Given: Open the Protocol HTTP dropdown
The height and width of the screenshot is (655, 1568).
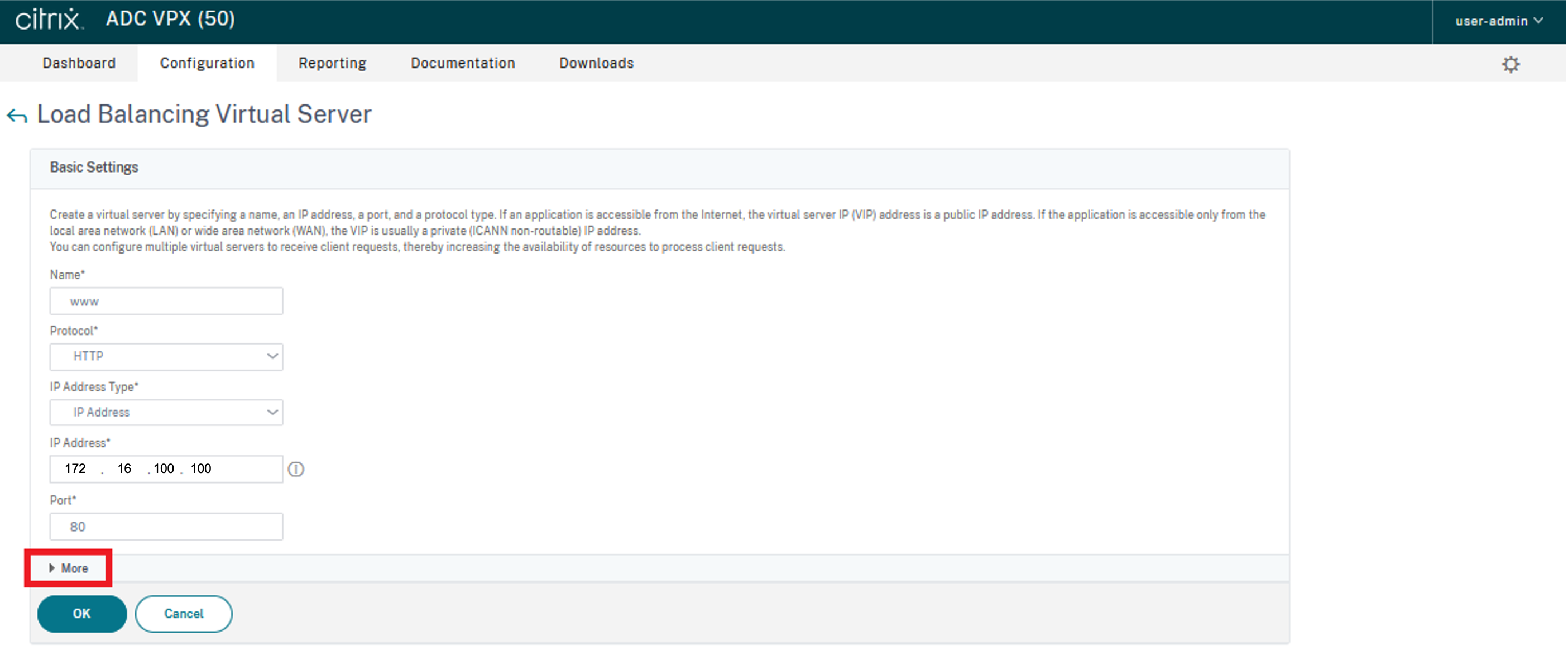Looking at the screenshot, I should (166, 357).
